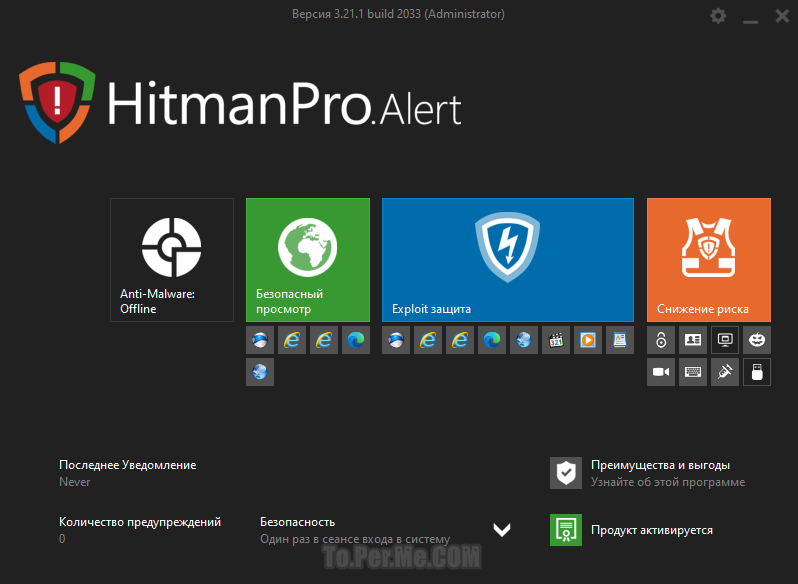Viewport: 798px width, 584px height.
Task: Toggle the syringe vaccination icon
Action: coord(725,372)
